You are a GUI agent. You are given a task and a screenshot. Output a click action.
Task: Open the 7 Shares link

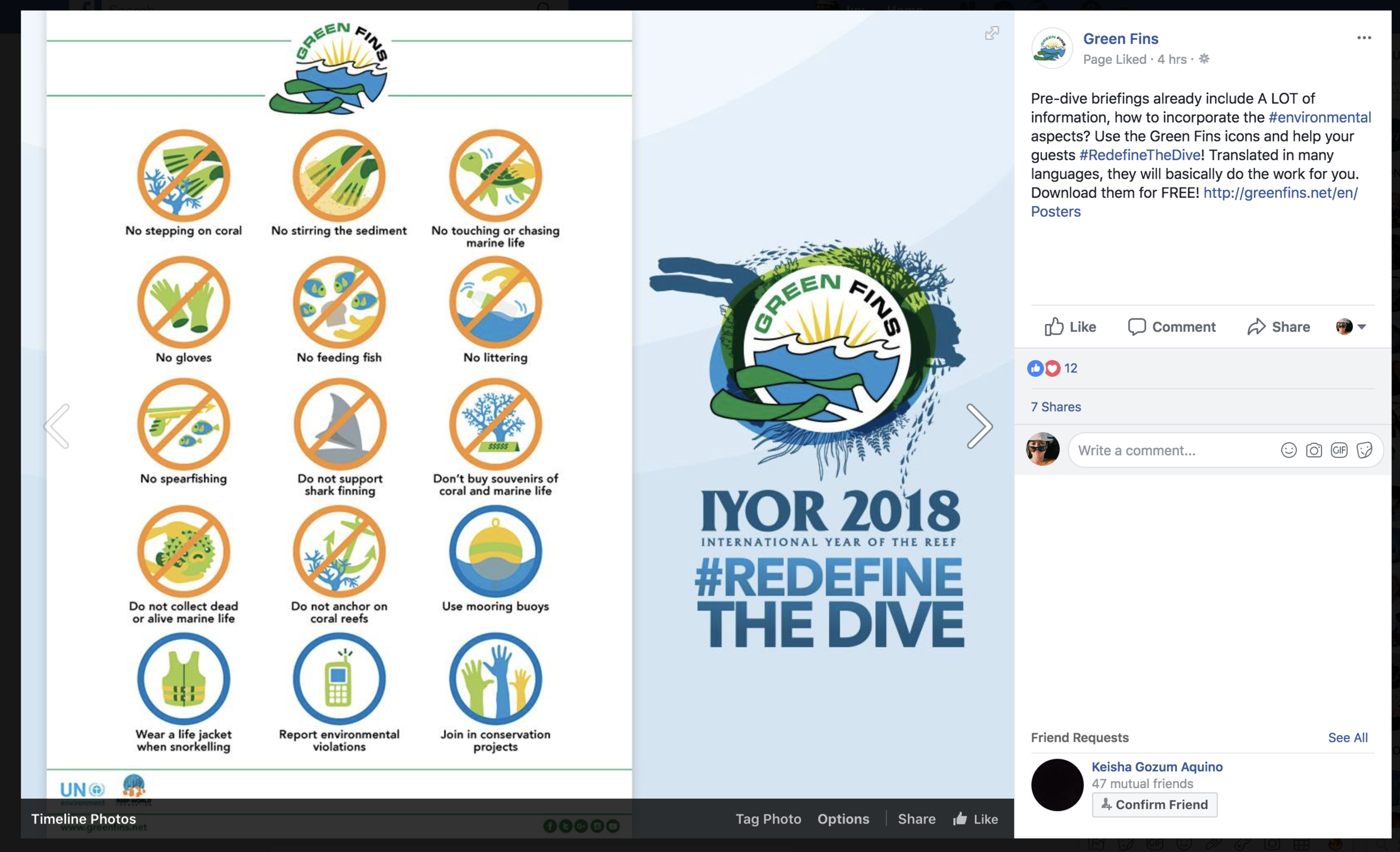coord(1056,407)
